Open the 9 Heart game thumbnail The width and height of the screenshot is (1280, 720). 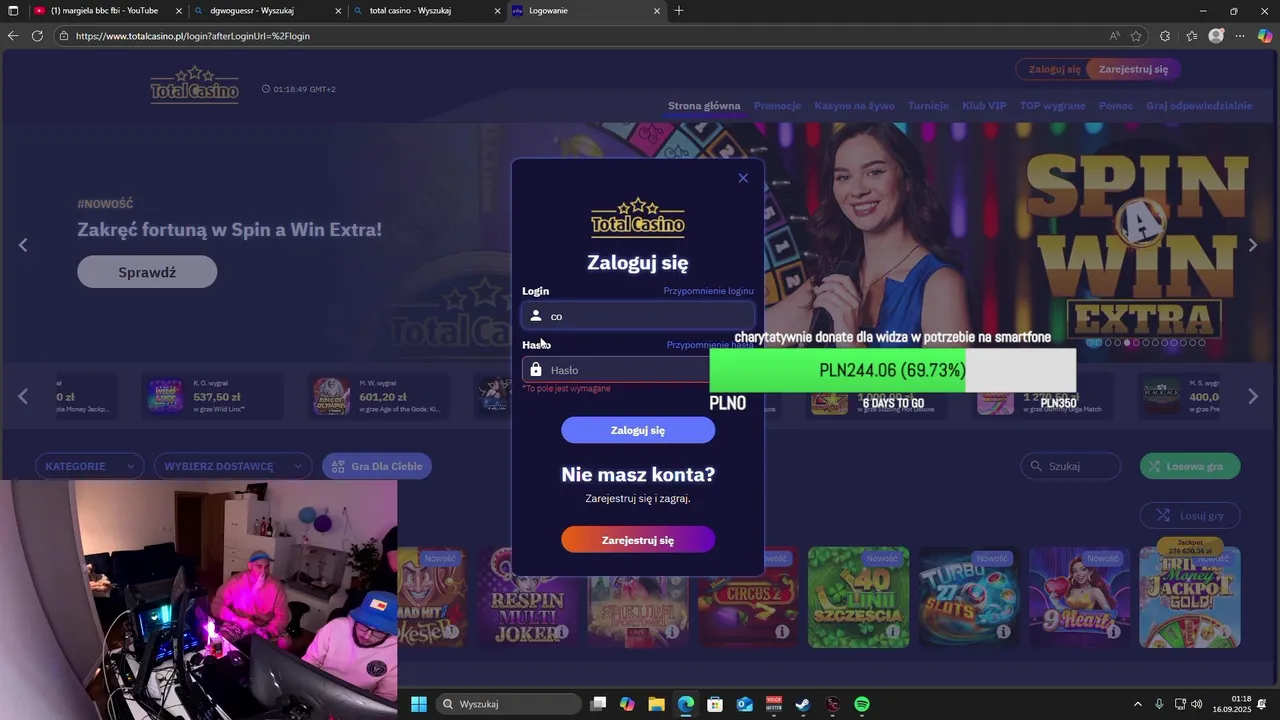[1079, 597]
